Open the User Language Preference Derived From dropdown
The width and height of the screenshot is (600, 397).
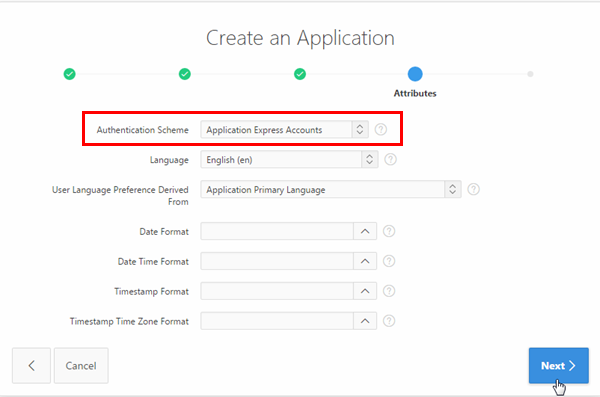pyautogui.click(x=331, y=189)
